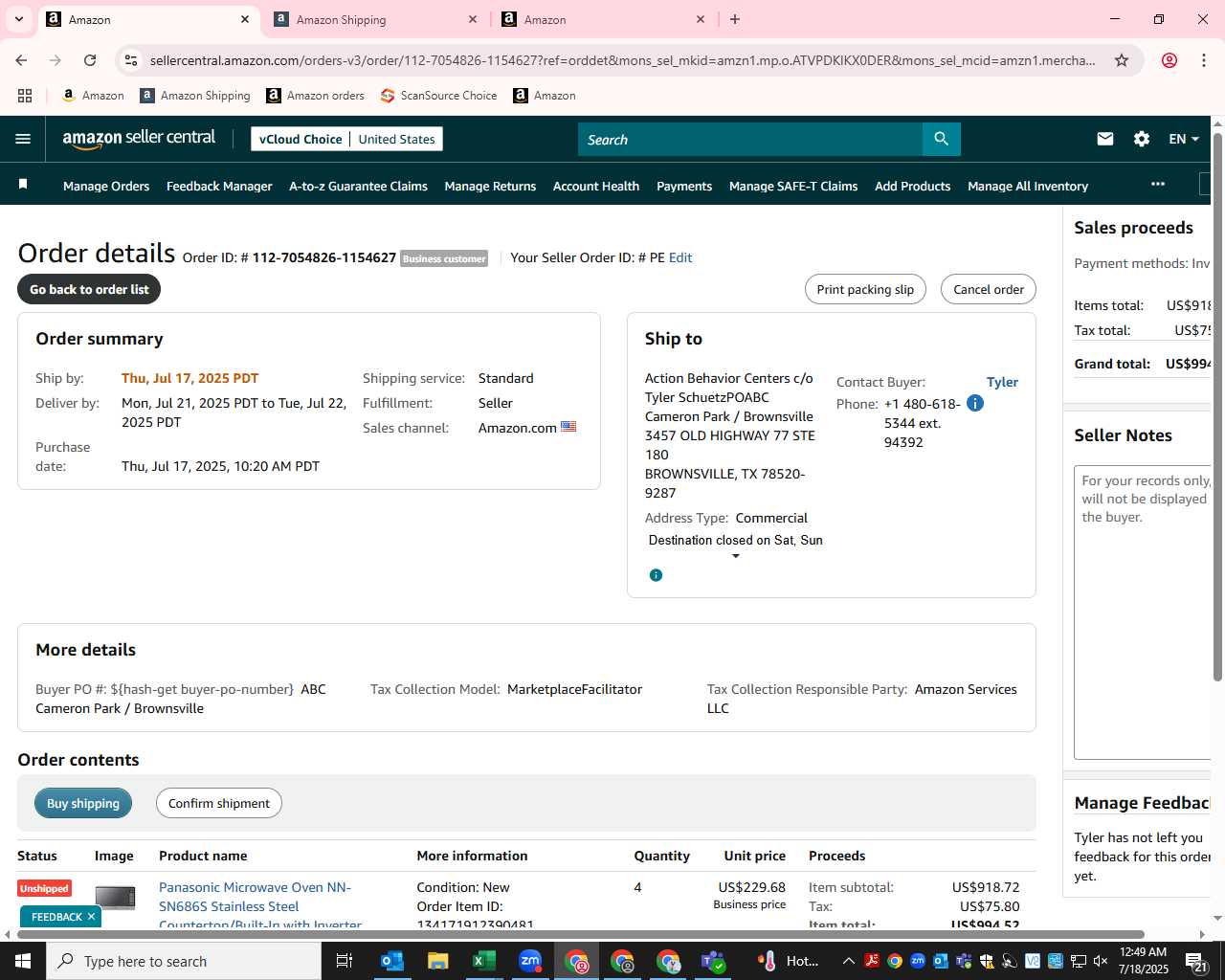Open the ScanSource Choice bookmark
Image resolution: width=1225 pixels, height=980 pixels.
point(438,96)
